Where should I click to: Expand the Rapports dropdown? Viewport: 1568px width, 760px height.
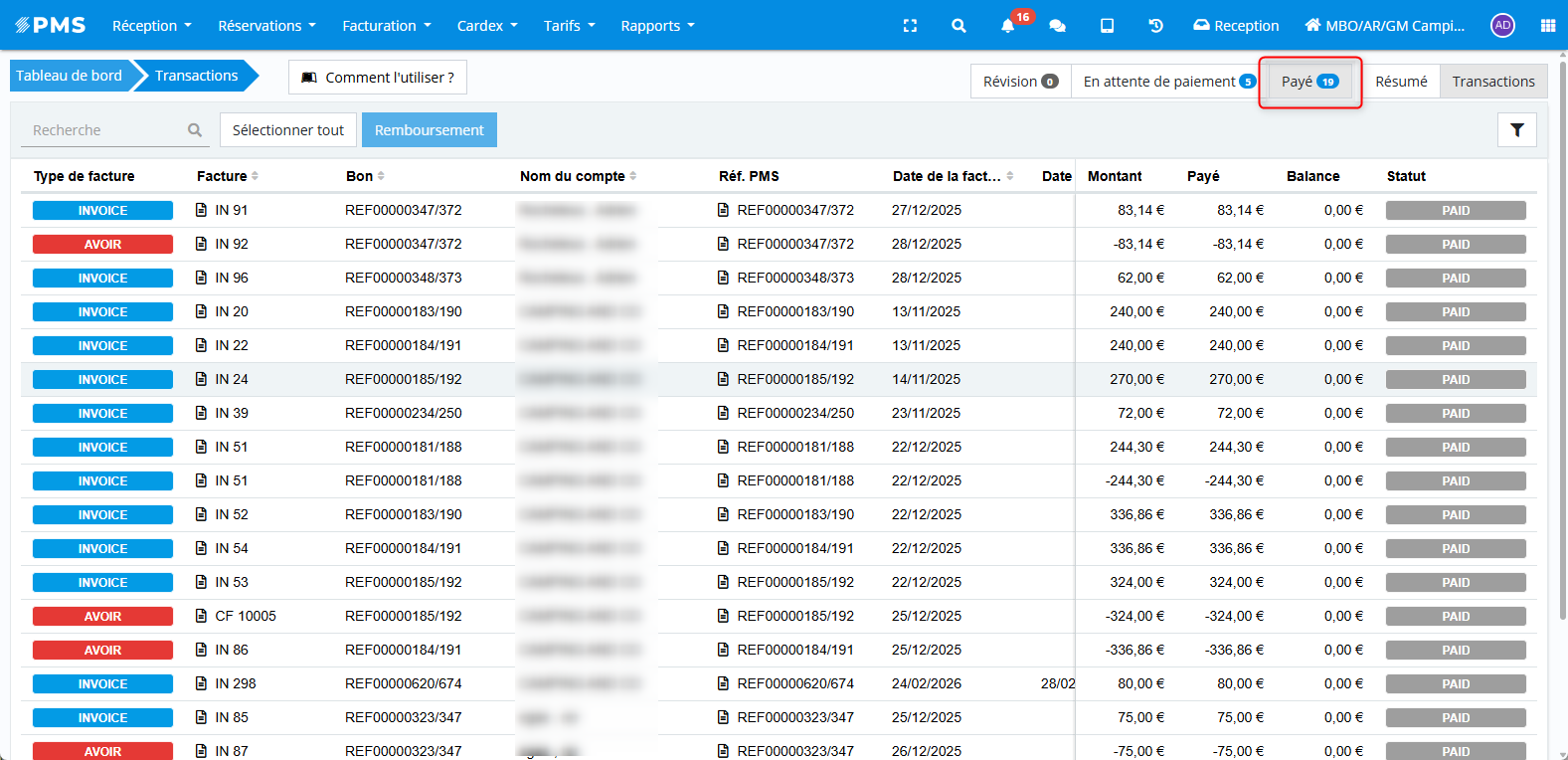click(657, 26)
